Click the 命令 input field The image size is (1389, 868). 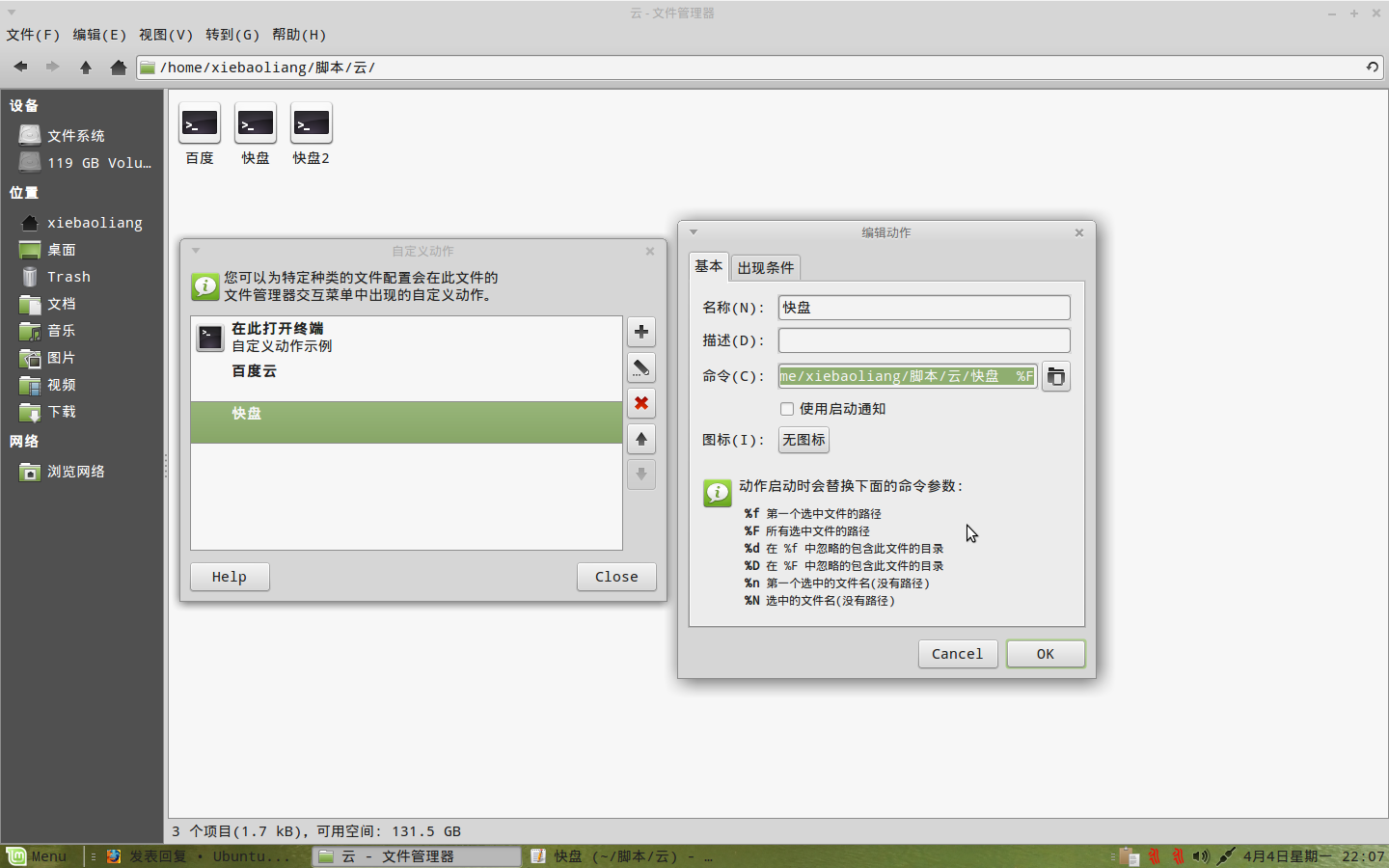pos(908,376)
